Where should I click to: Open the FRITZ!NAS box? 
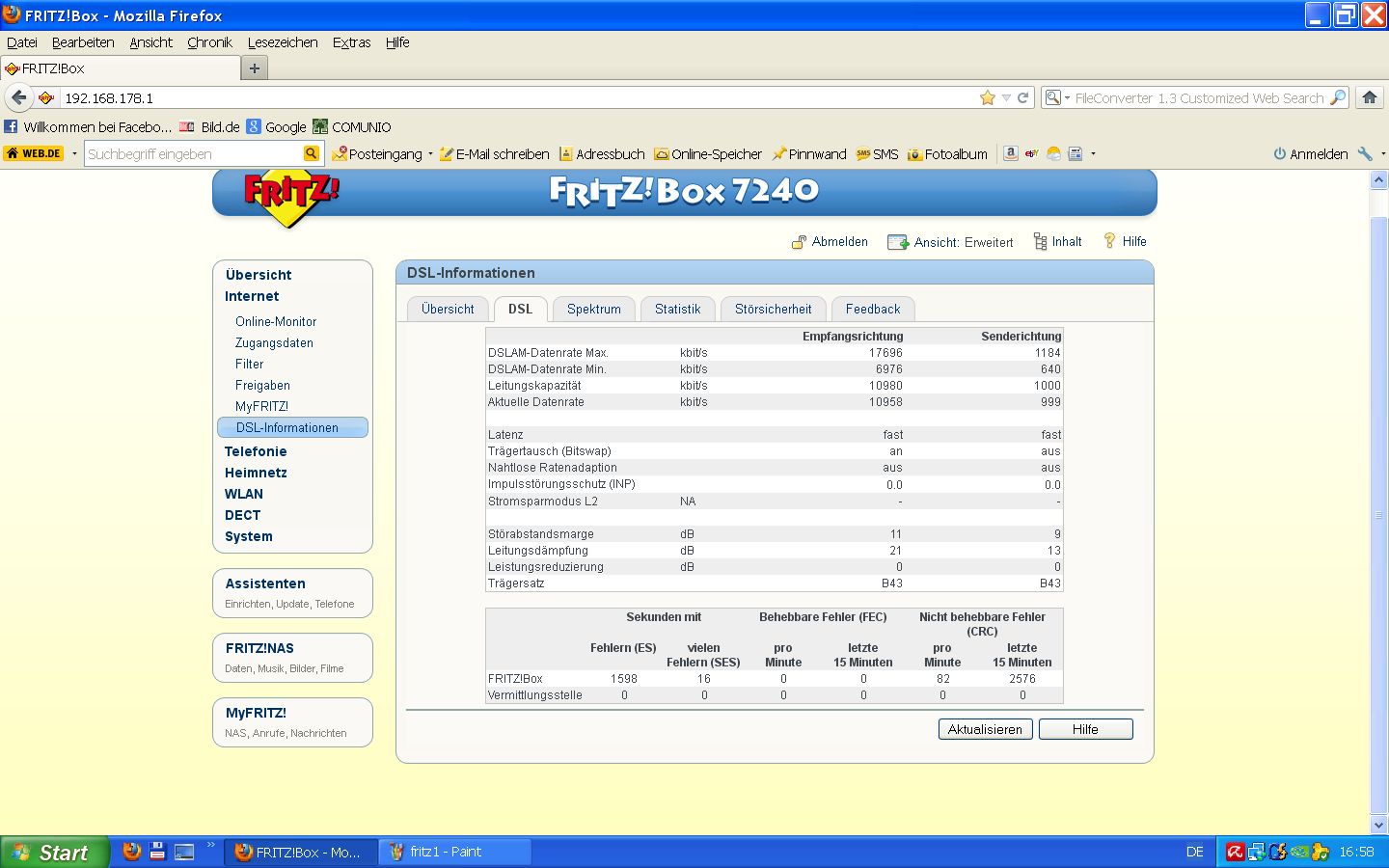pos(292,657)
